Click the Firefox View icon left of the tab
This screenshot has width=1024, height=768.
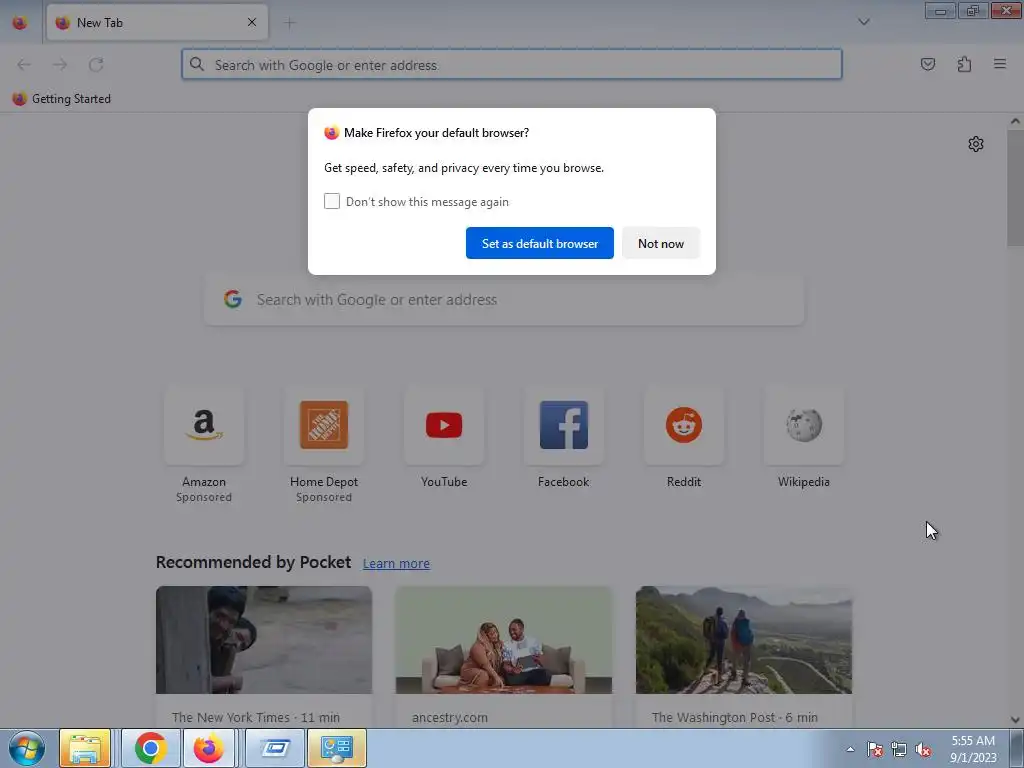(x=20, y=23)
